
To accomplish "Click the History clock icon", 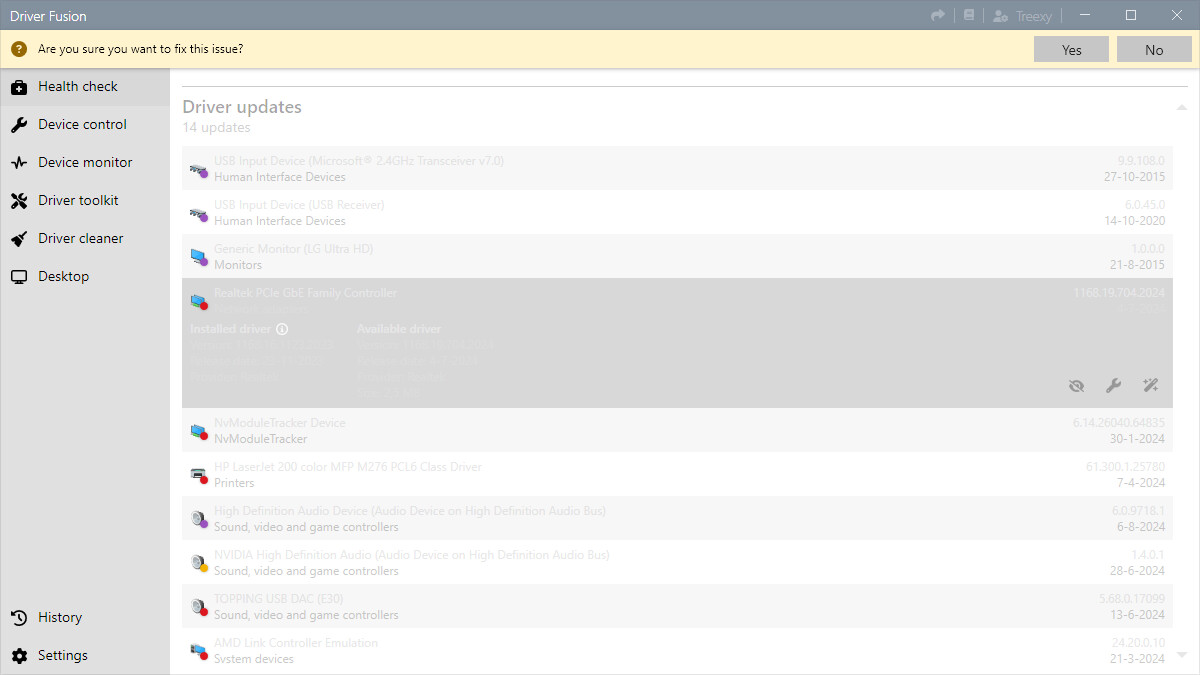I will (19, 618).
